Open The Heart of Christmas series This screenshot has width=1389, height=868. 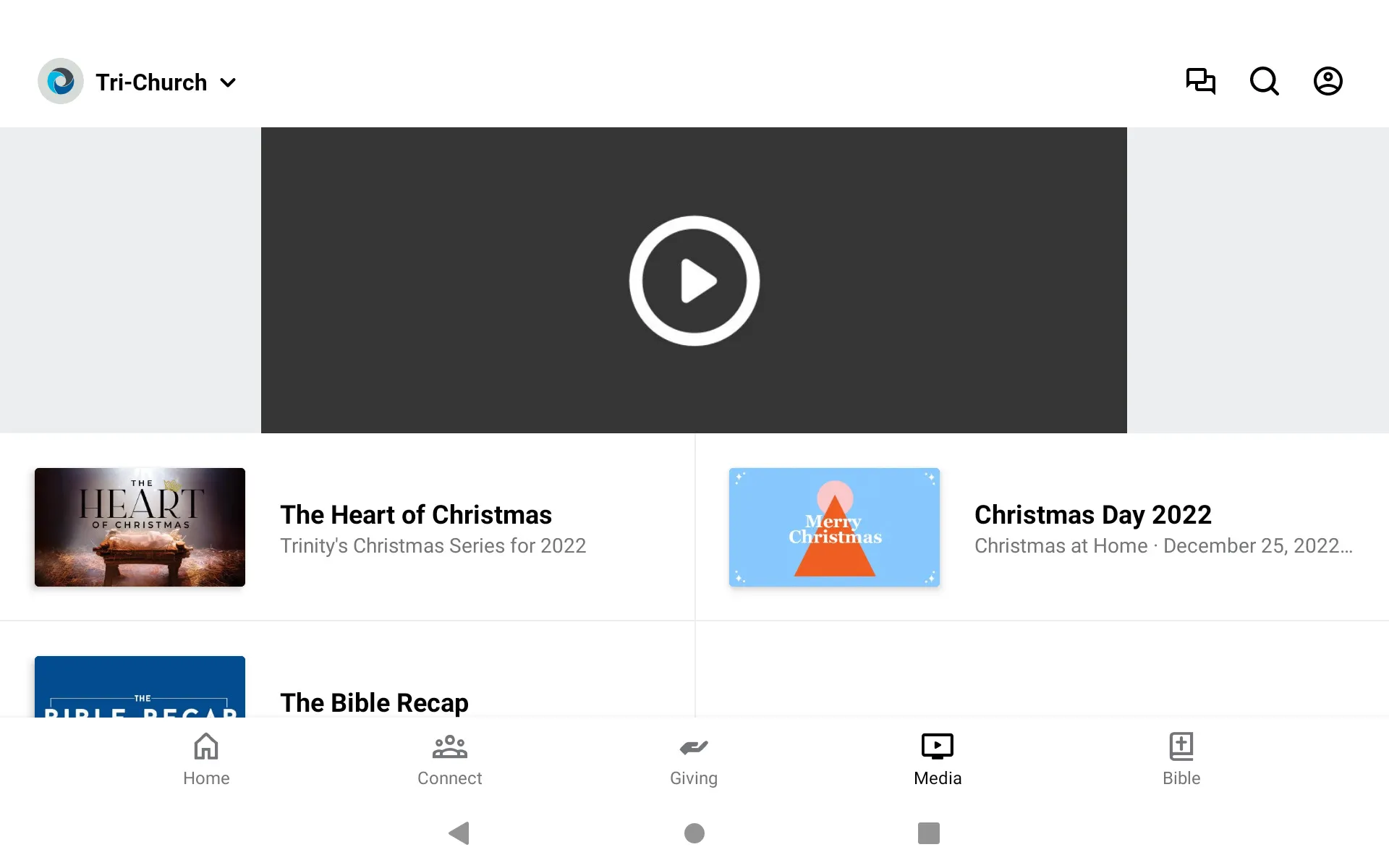347,527
